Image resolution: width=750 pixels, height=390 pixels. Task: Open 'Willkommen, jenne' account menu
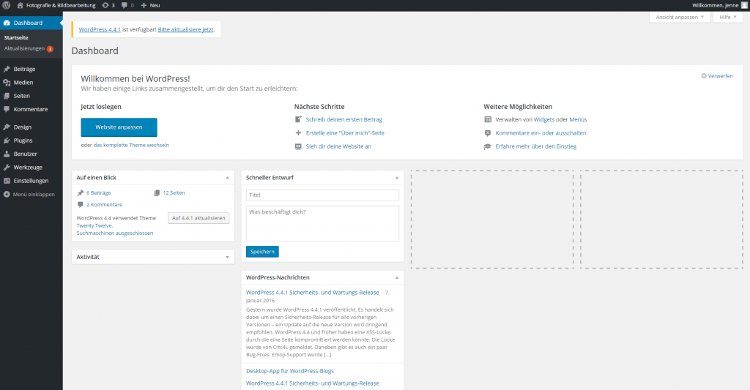pyautogui.click(x=719, y=5)
